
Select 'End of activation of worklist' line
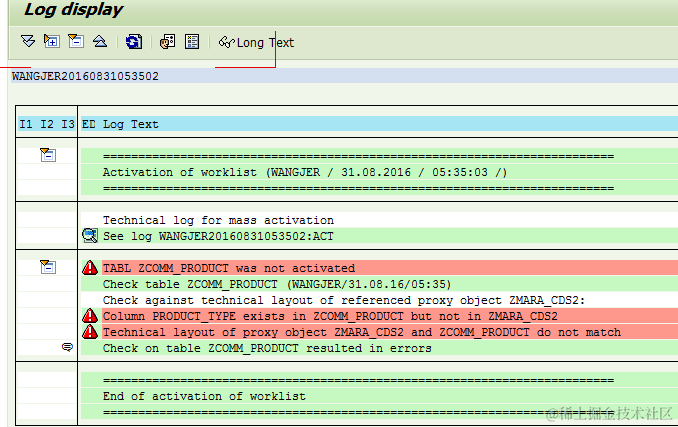pyautogui.click(x=204, y=396)
